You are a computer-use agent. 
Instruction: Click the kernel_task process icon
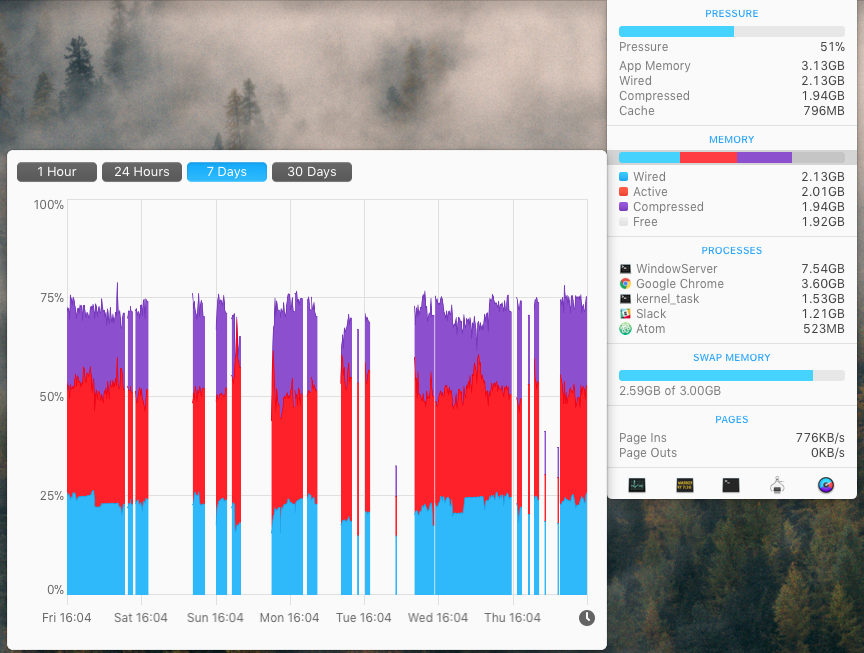coord(625,299)
